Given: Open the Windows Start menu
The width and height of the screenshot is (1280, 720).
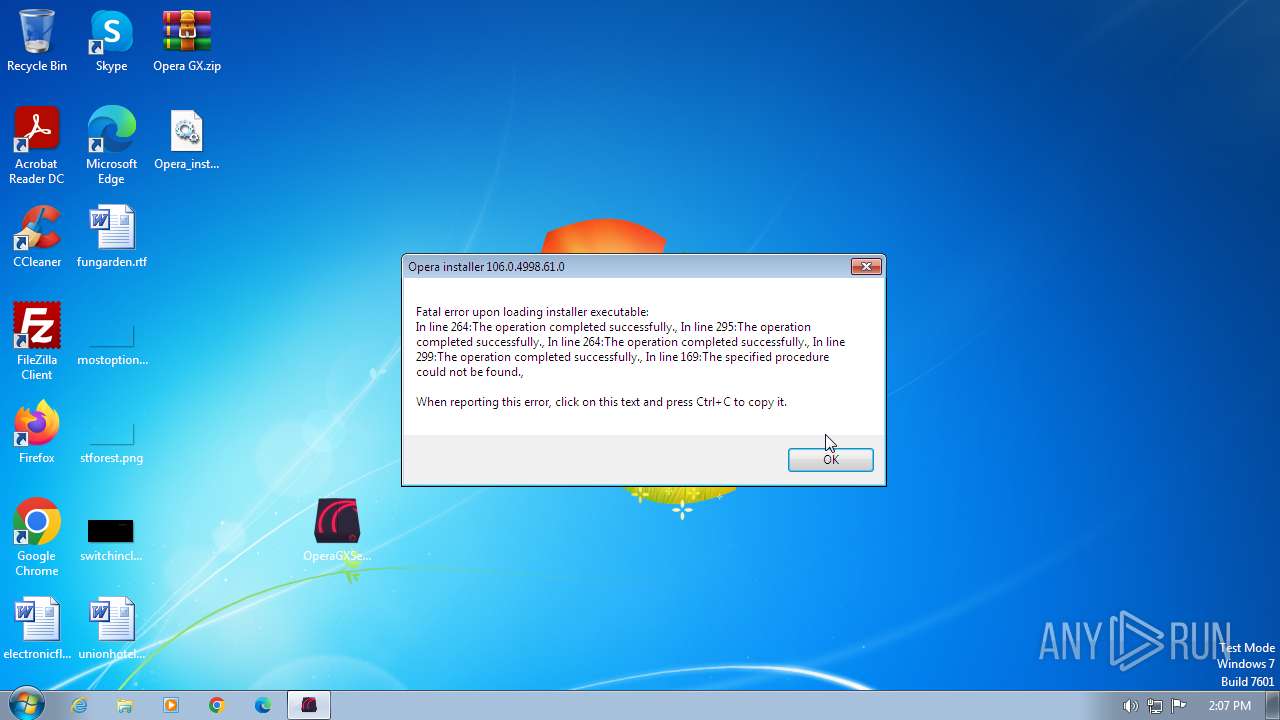Looking at the screenshot, I should (25, 705).
